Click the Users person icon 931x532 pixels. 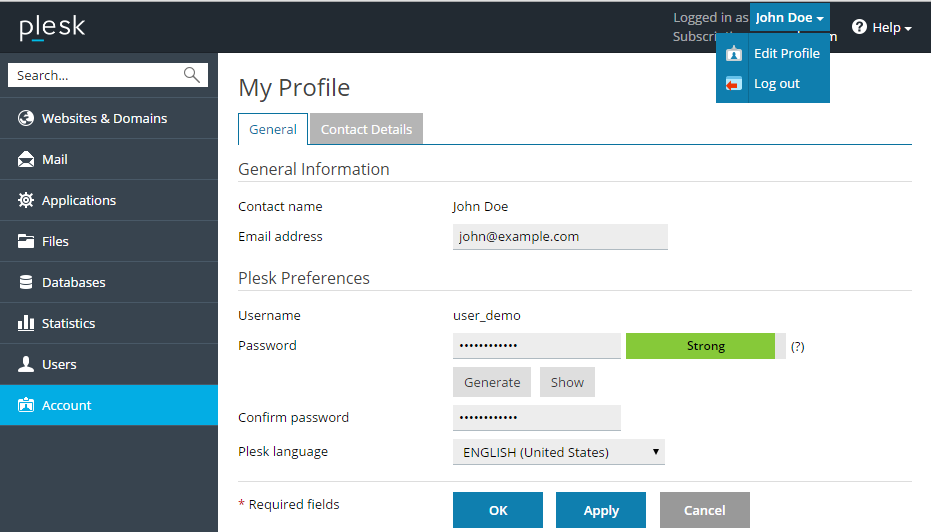(26, 364)
